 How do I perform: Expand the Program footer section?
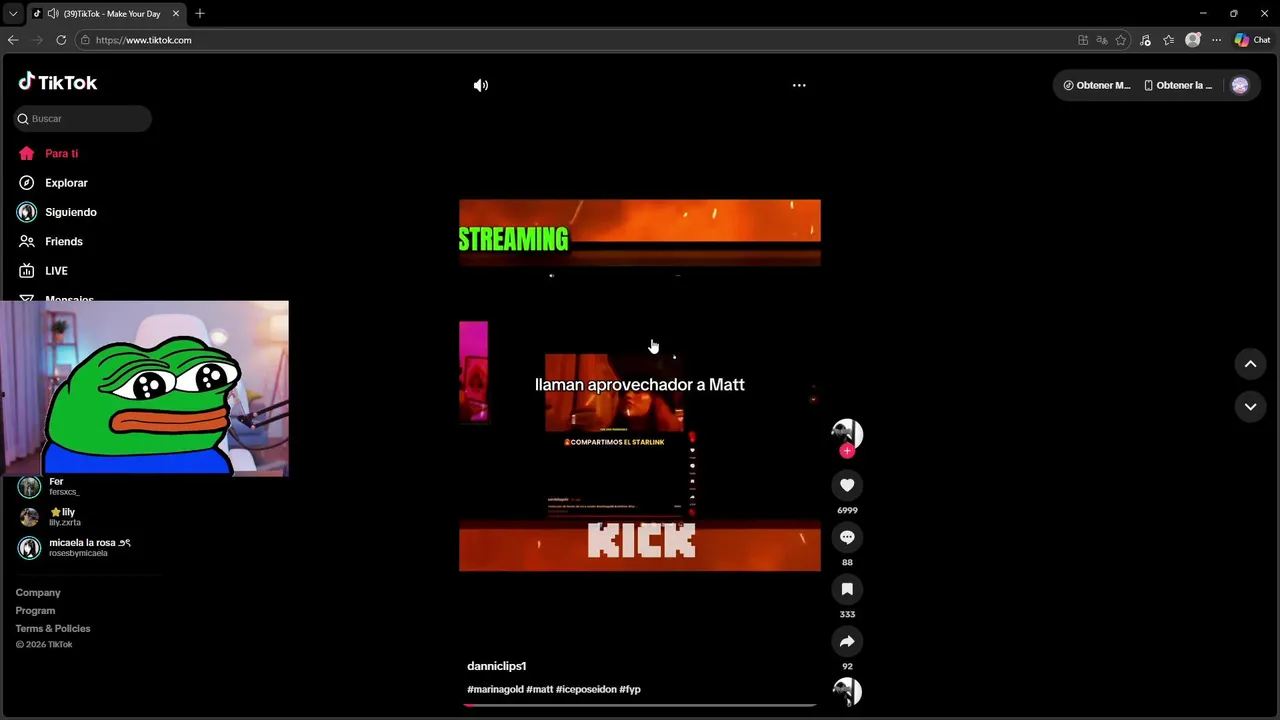[x=35, y=611]
